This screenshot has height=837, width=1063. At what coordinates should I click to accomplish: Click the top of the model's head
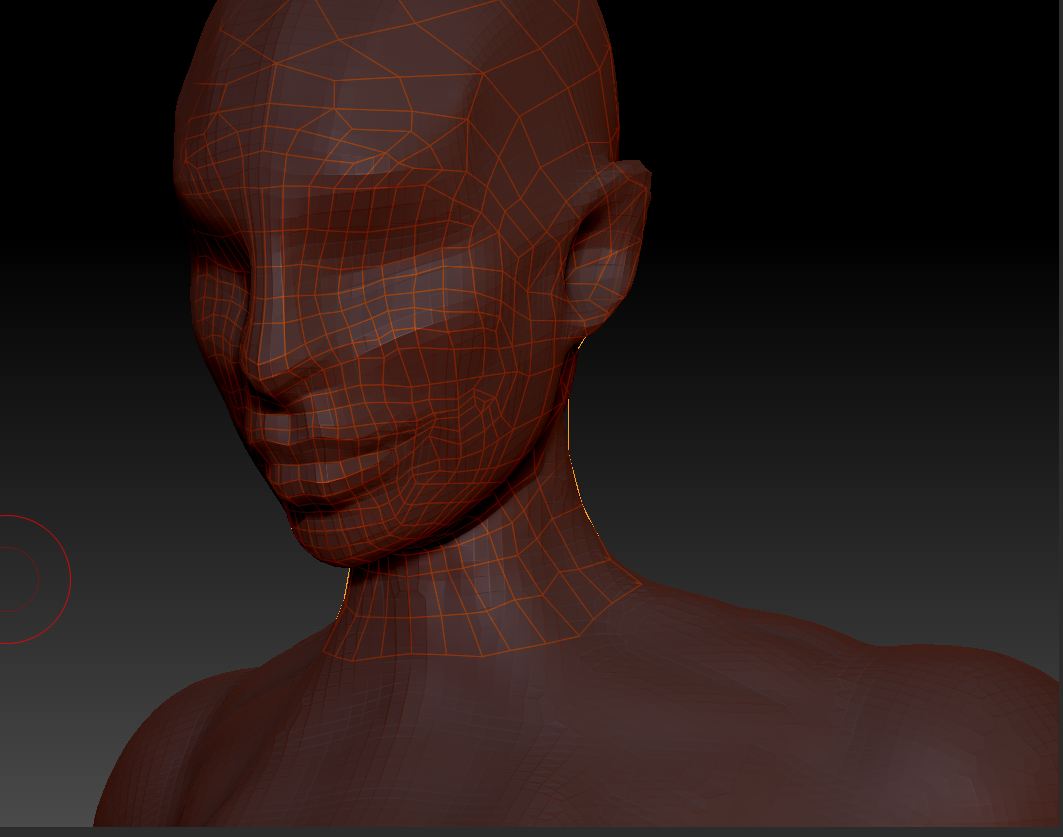[x=400, y=15]
